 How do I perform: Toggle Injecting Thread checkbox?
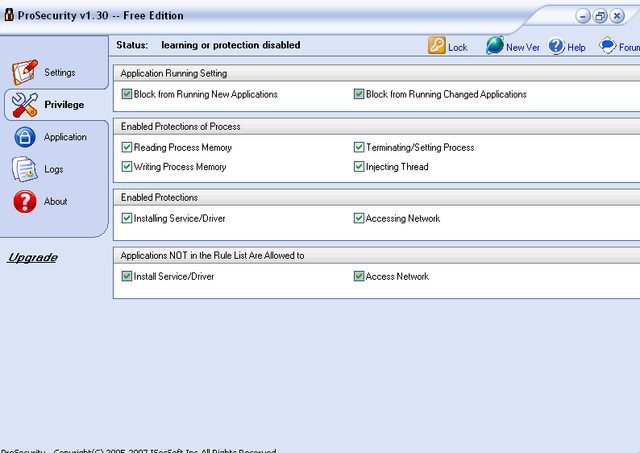click(x=359, y=167)
